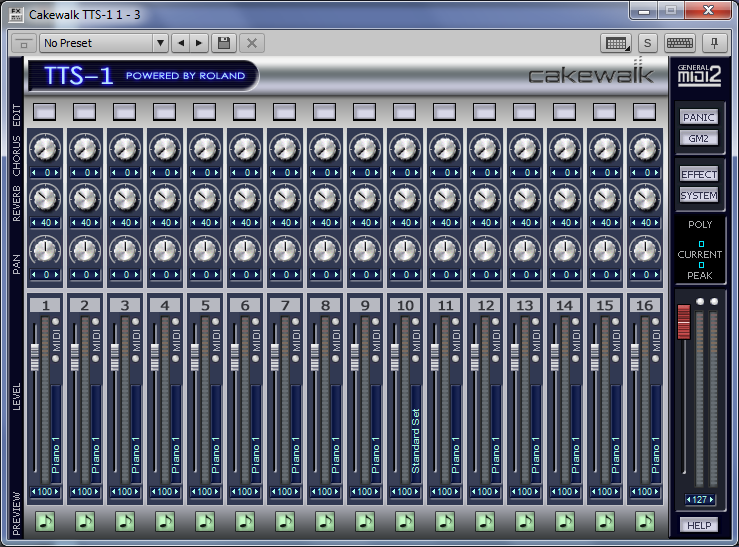Delete preset using the X icon
739x547 pixels.
252,43
